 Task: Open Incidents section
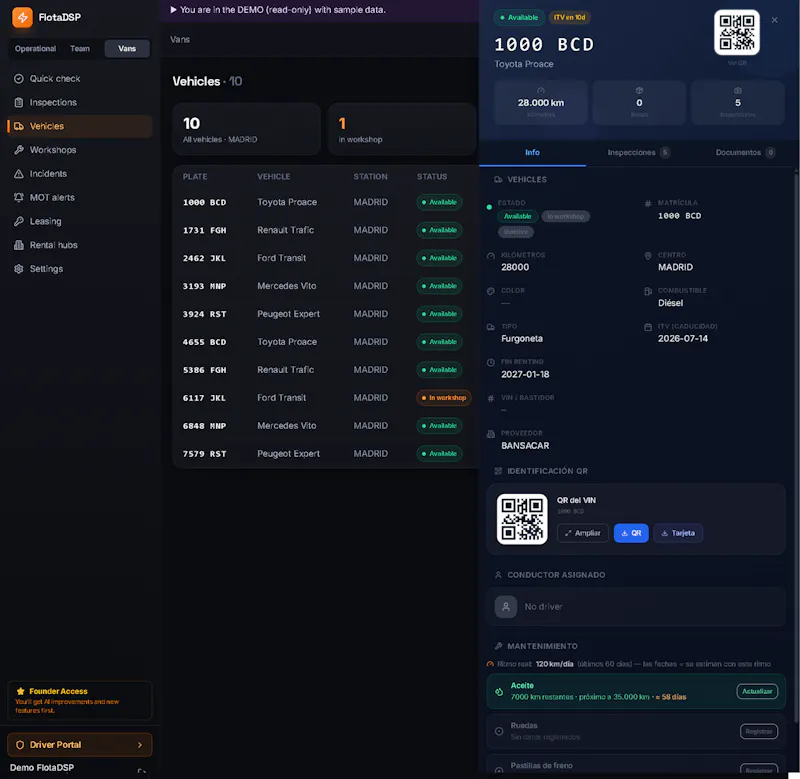click(x=79, y=173)
